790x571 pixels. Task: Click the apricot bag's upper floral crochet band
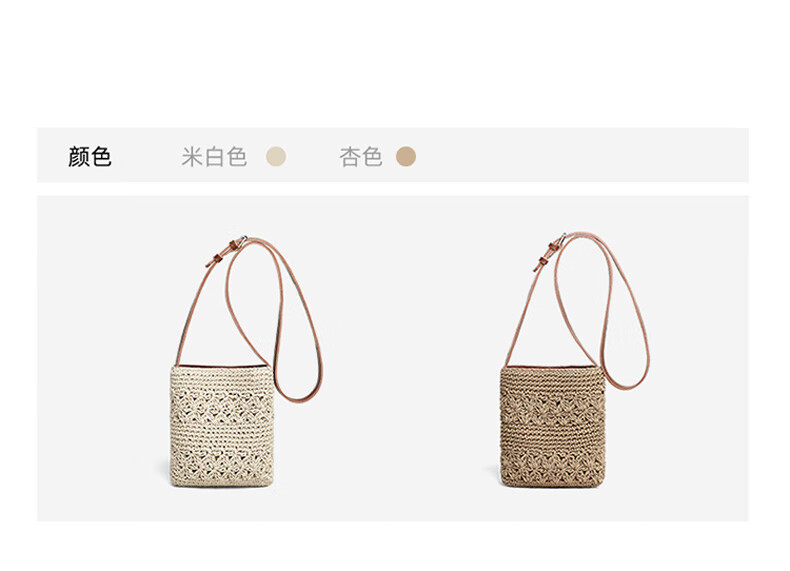[552, 408]
